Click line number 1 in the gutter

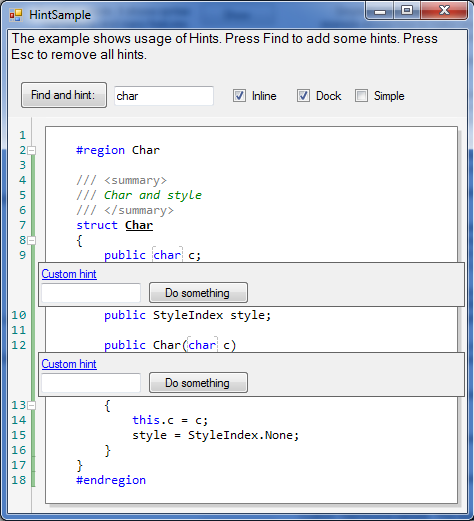pyautogui.click(x=22, y=135)
